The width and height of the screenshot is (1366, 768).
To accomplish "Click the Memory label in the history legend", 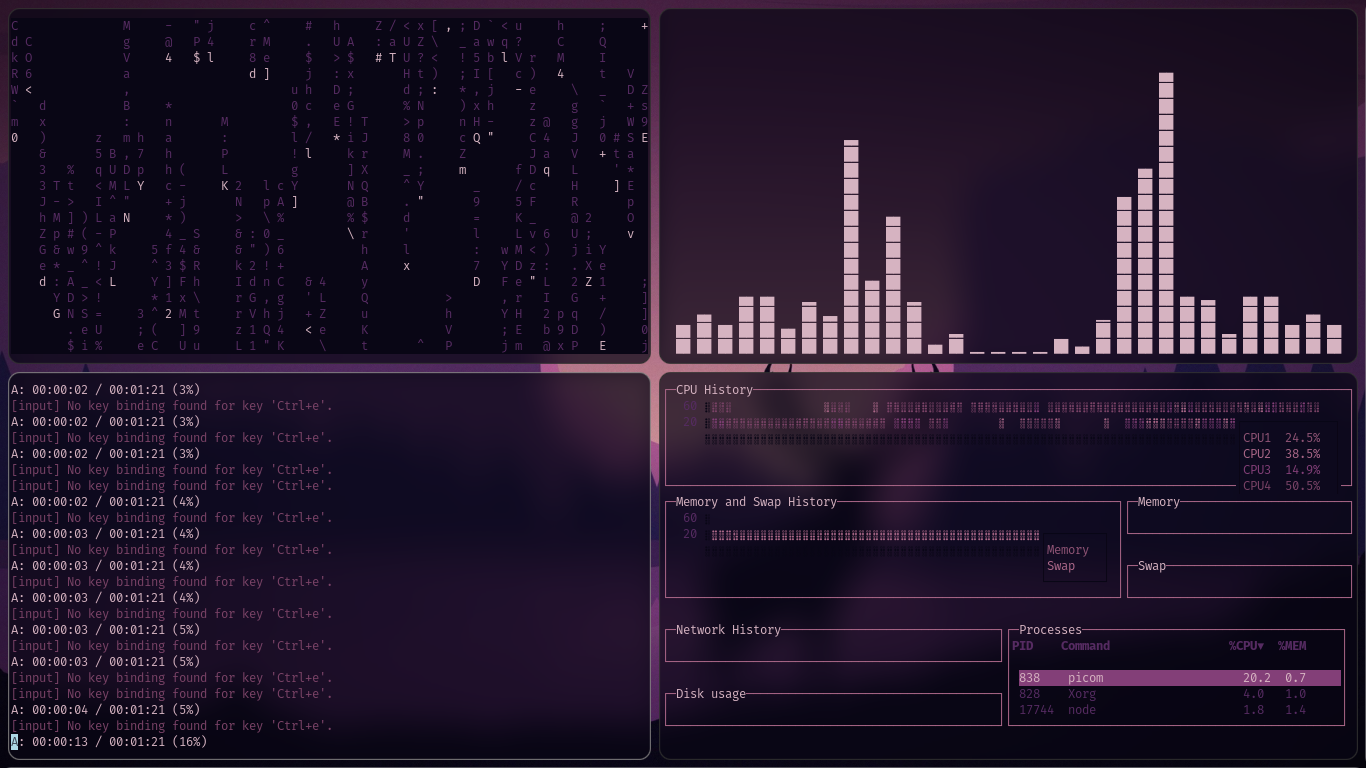I will (x=1067, y=550).
